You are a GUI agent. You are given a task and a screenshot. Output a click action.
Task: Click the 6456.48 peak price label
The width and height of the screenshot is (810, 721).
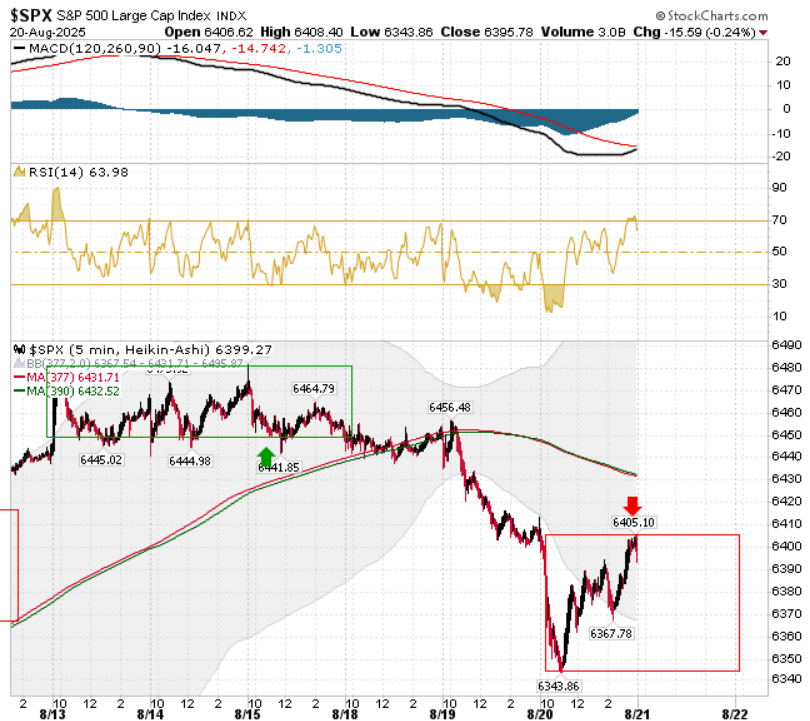449,407
